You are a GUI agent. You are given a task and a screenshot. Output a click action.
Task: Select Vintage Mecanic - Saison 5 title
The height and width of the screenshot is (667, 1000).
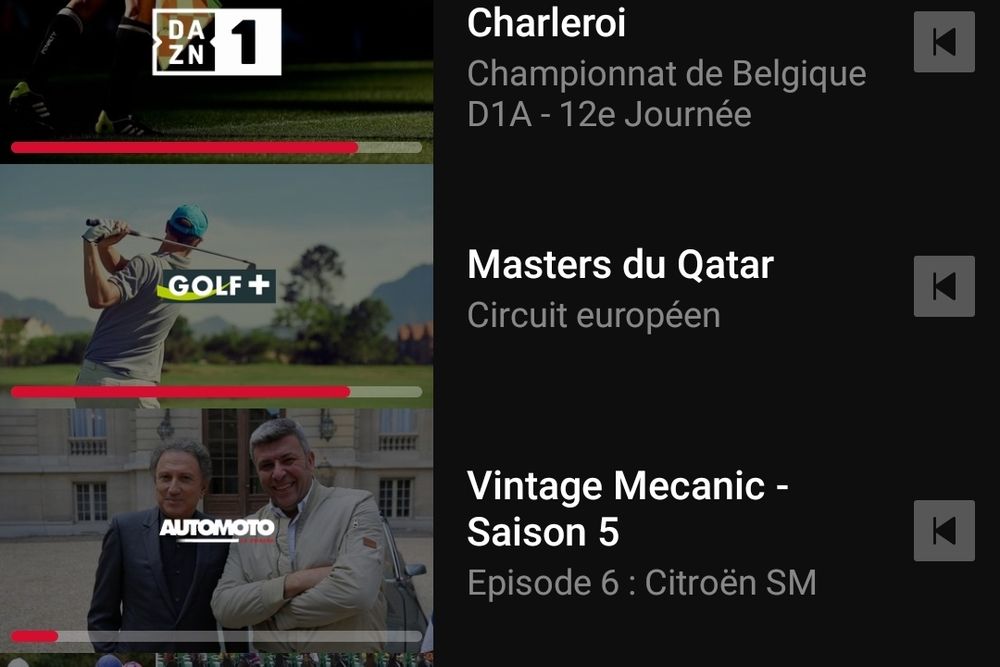pyautogui.click(x=628, y=508)
